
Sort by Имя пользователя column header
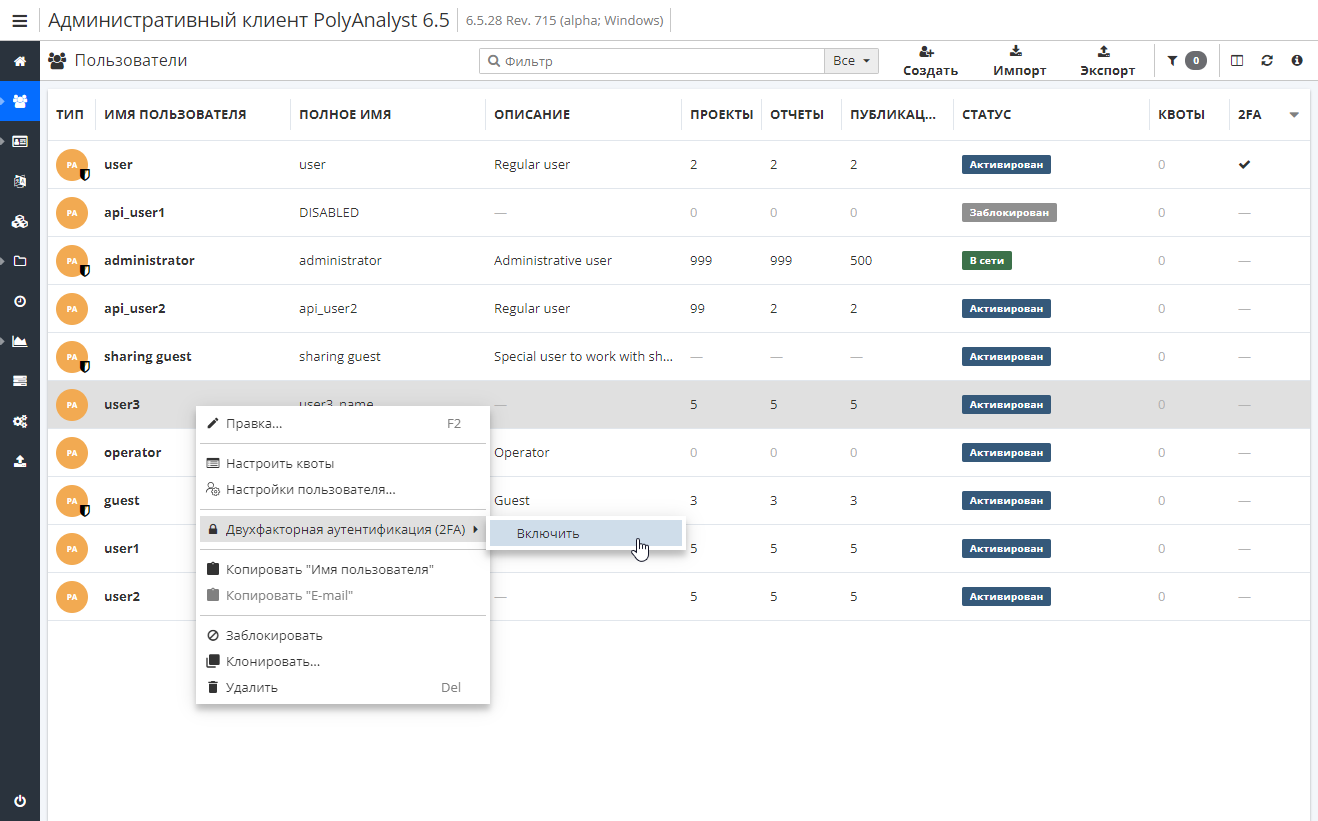pyautogui.click(x=175, y=115)
